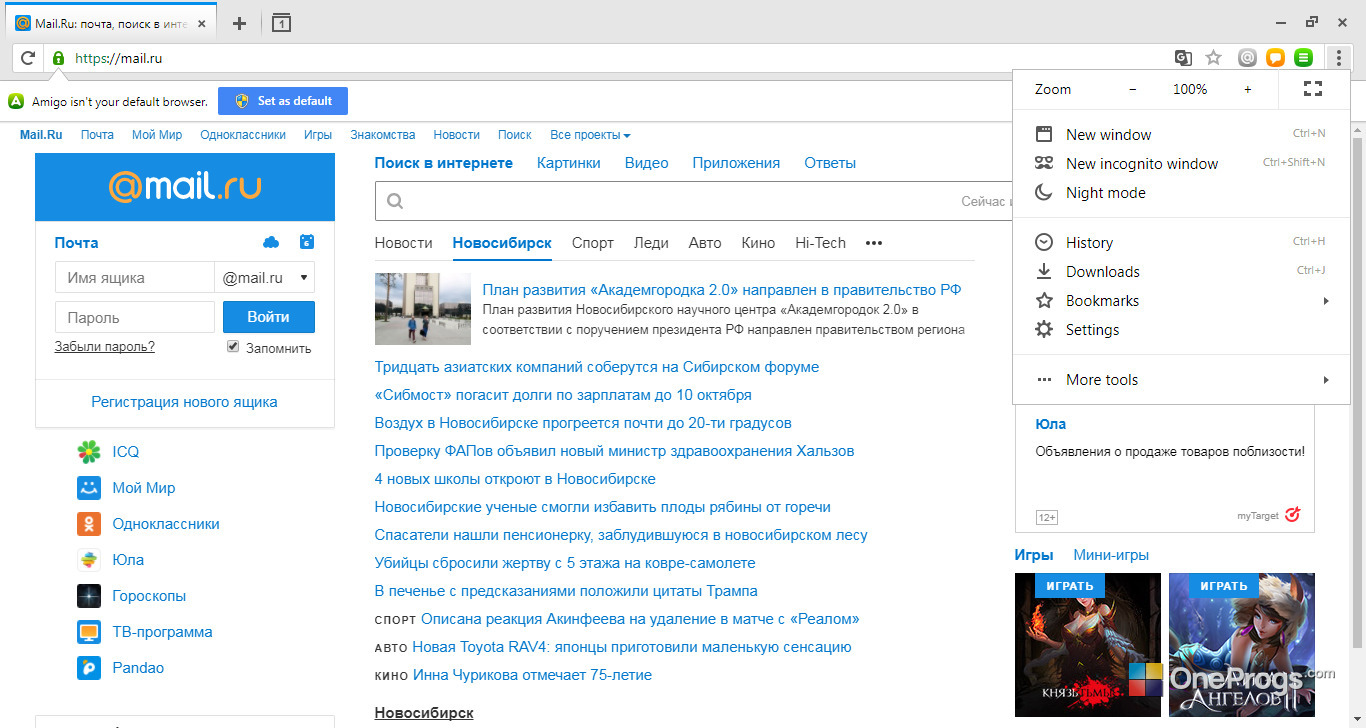Open the translate page icon in address bar
Viewport: 1366px width, 728px height.
click(x=1184, y=58)
